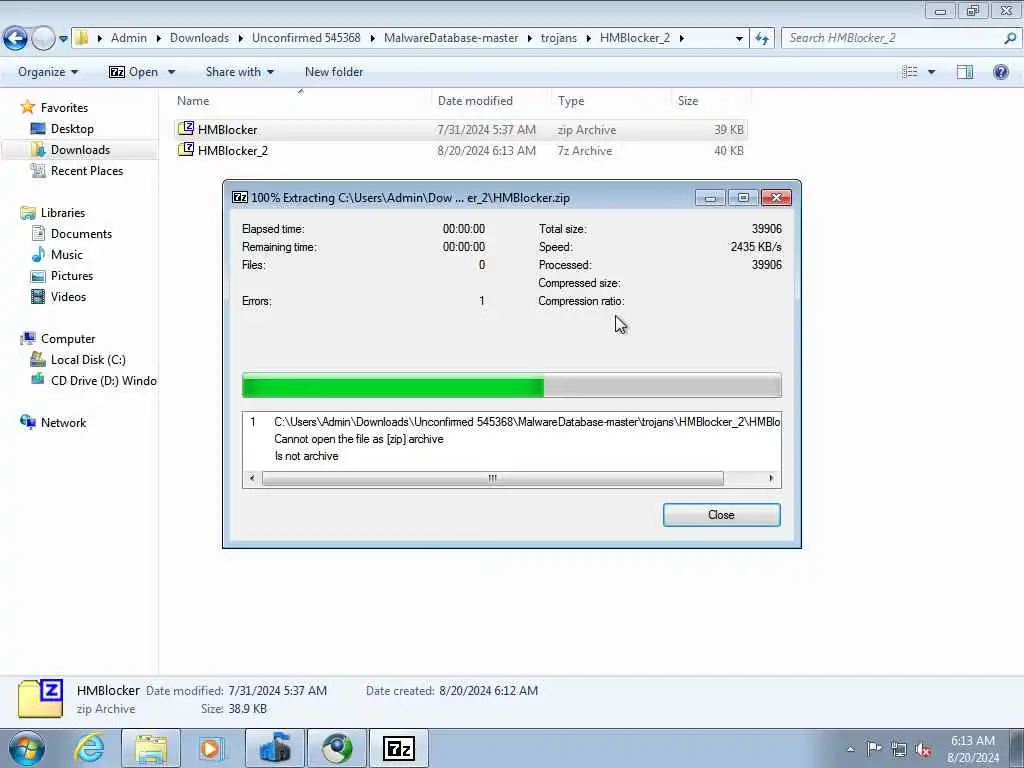1024x768 pixels.
Task: Open Windows Explorer taskbar icon
Action: tap(151, 748)
